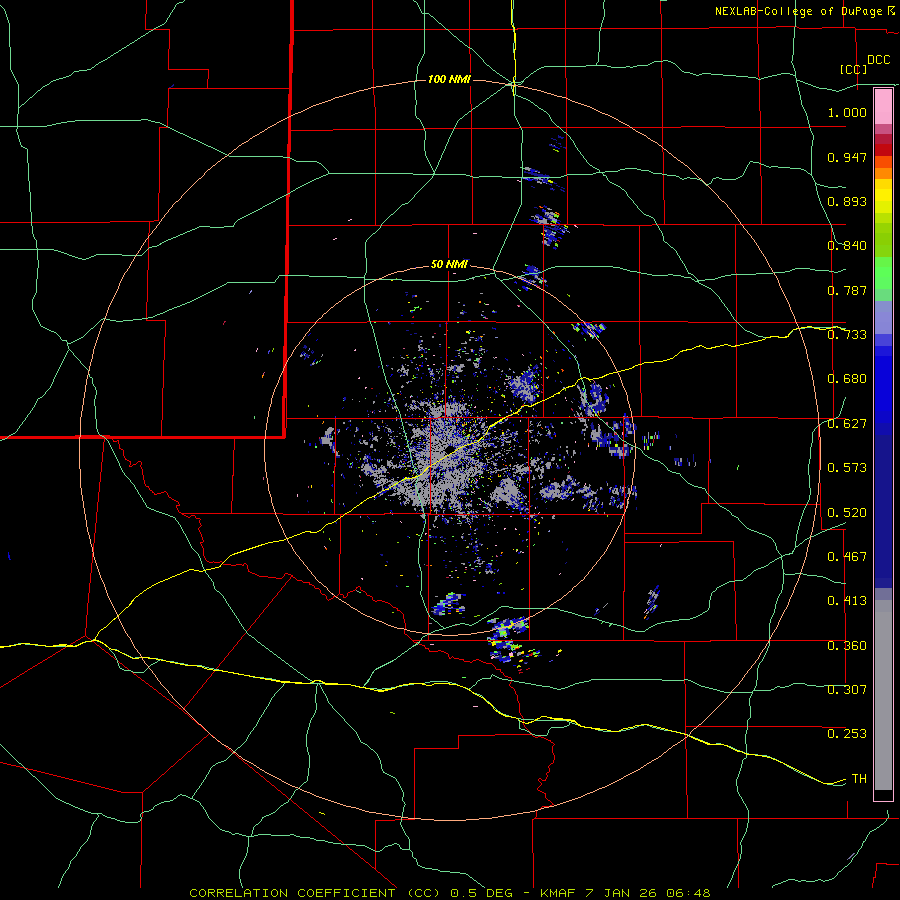900x900 pixels.
Task: Click the 1.000 scale value
Action: tap(847, 112)
